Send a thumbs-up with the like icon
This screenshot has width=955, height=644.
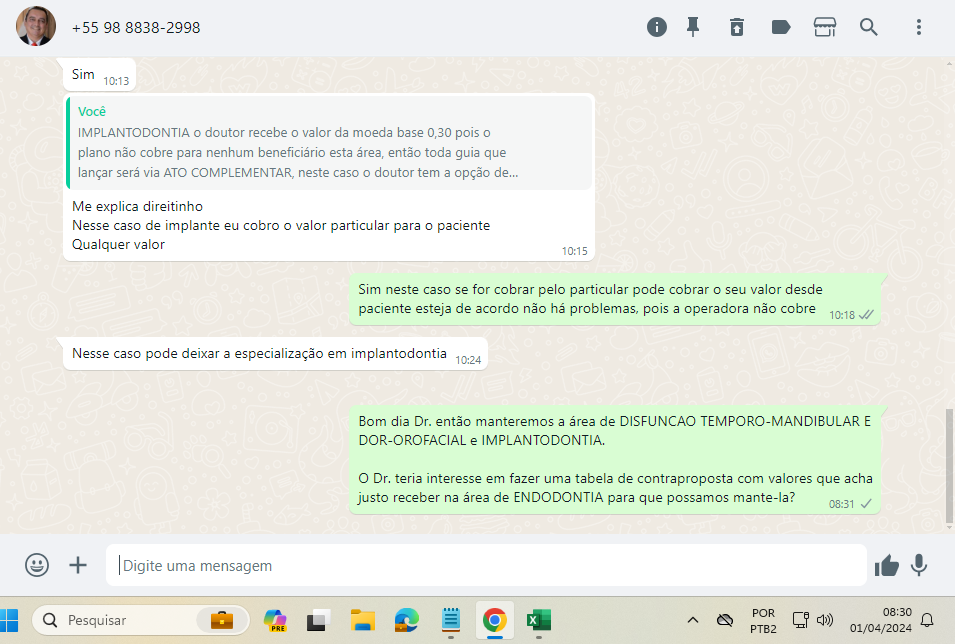(887, 566)
